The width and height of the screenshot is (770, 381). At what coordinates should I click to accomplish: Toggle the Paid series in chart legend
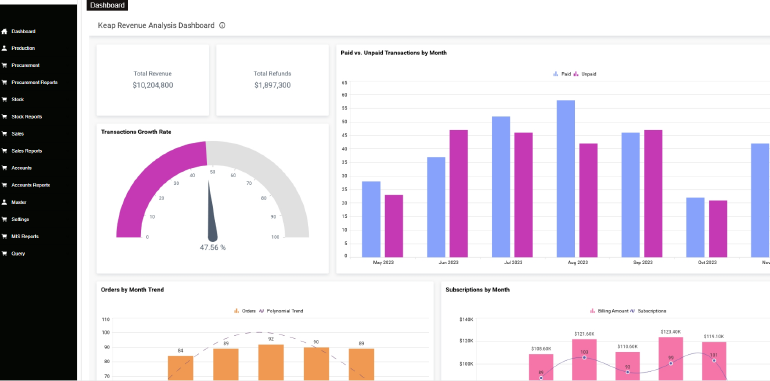click(562, 74)
